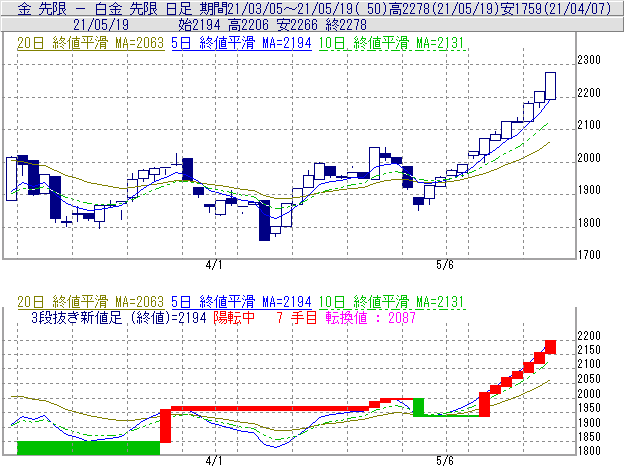Click the 1950 axis label on the lower chart

(589, 408)
